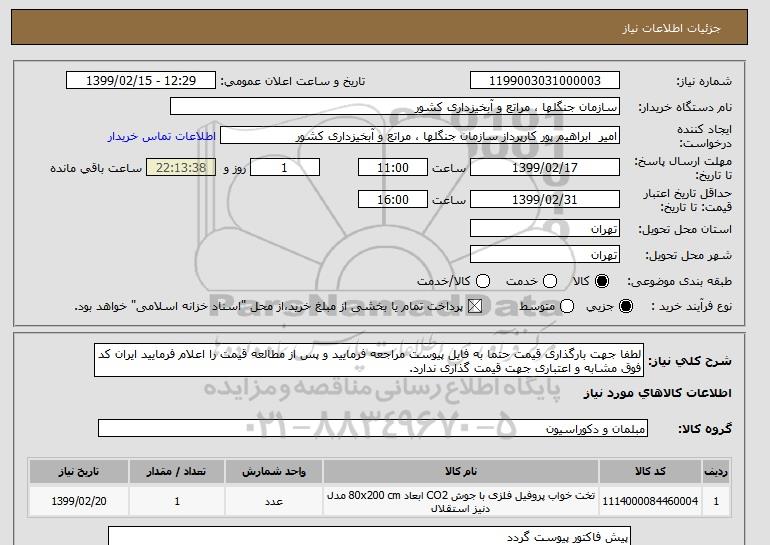Select the جزیی purchase process radio
The image size is (770, 545).
pyautogui.click(x=626, y=306)
